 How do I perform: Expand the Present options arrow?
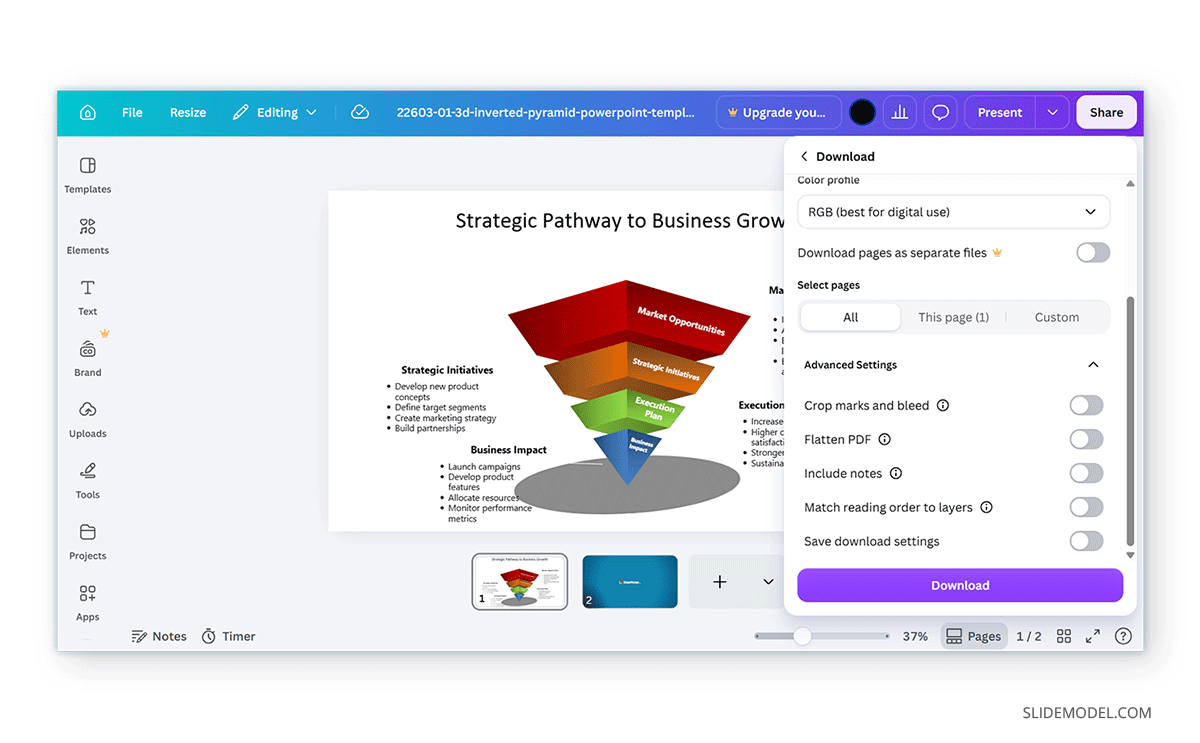(1052, 113)
